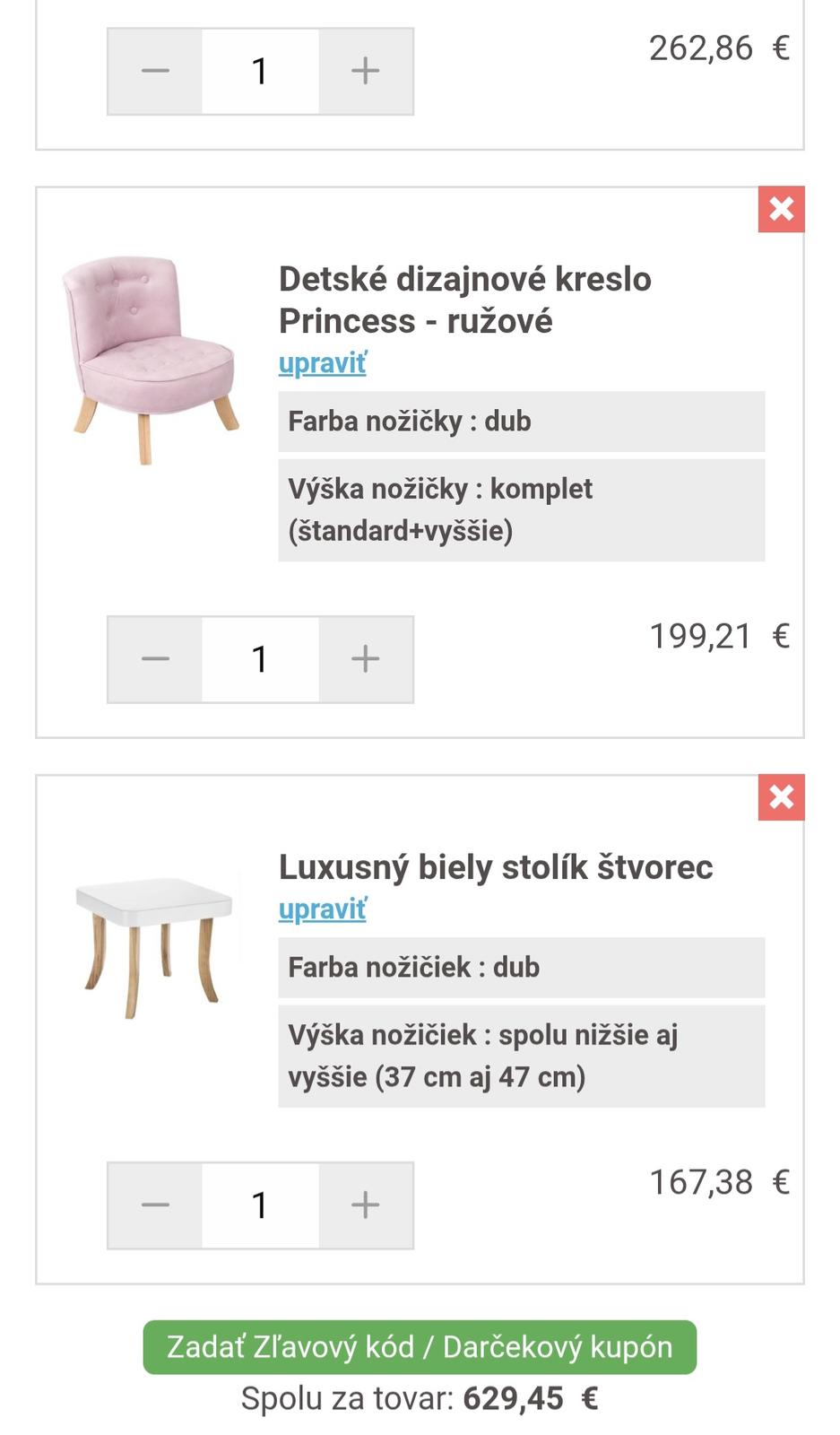Focus the quantity field of Princess armchair
The image size is (840, 1435).
coord(260,659)
